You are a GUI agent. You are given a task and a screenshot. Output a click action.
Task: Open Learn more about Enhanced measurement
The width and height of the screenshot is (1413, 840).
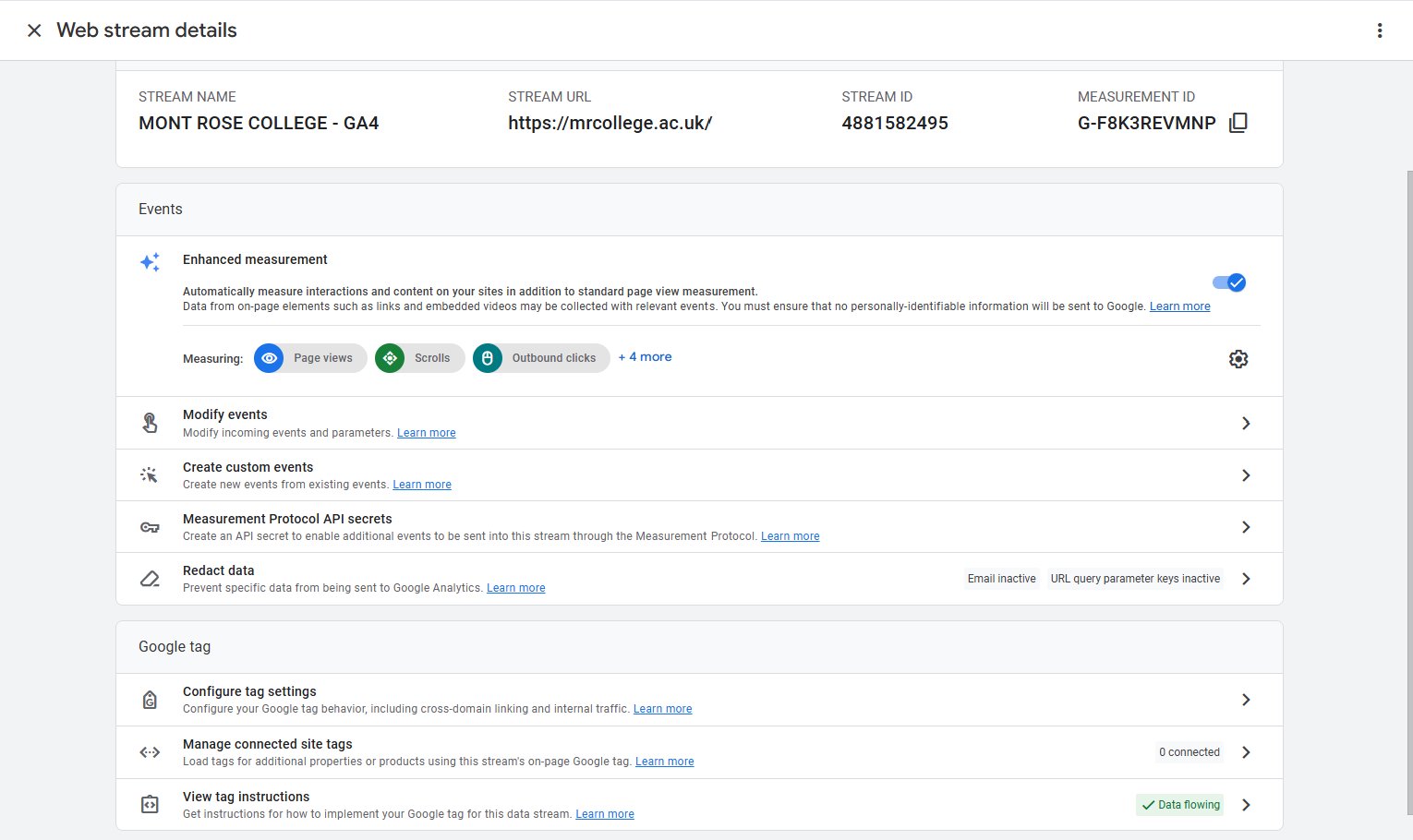pos(1179,306)
